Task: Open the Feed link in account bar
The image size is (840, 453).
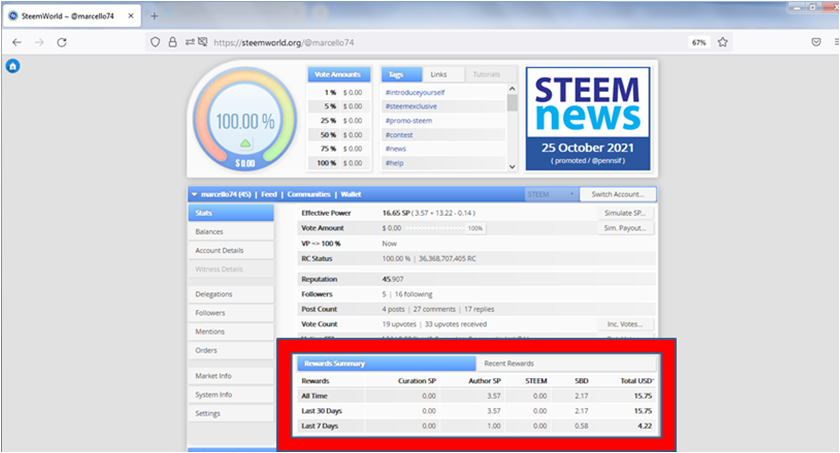Action: click(269, 194)
